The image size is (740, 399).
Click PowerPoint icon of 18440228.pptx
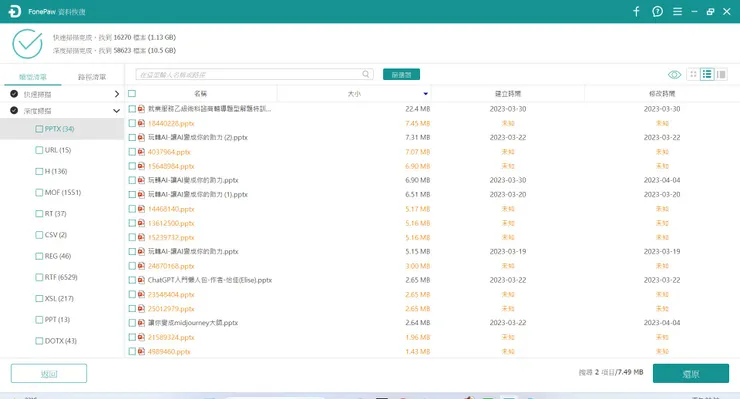[141, 123]
